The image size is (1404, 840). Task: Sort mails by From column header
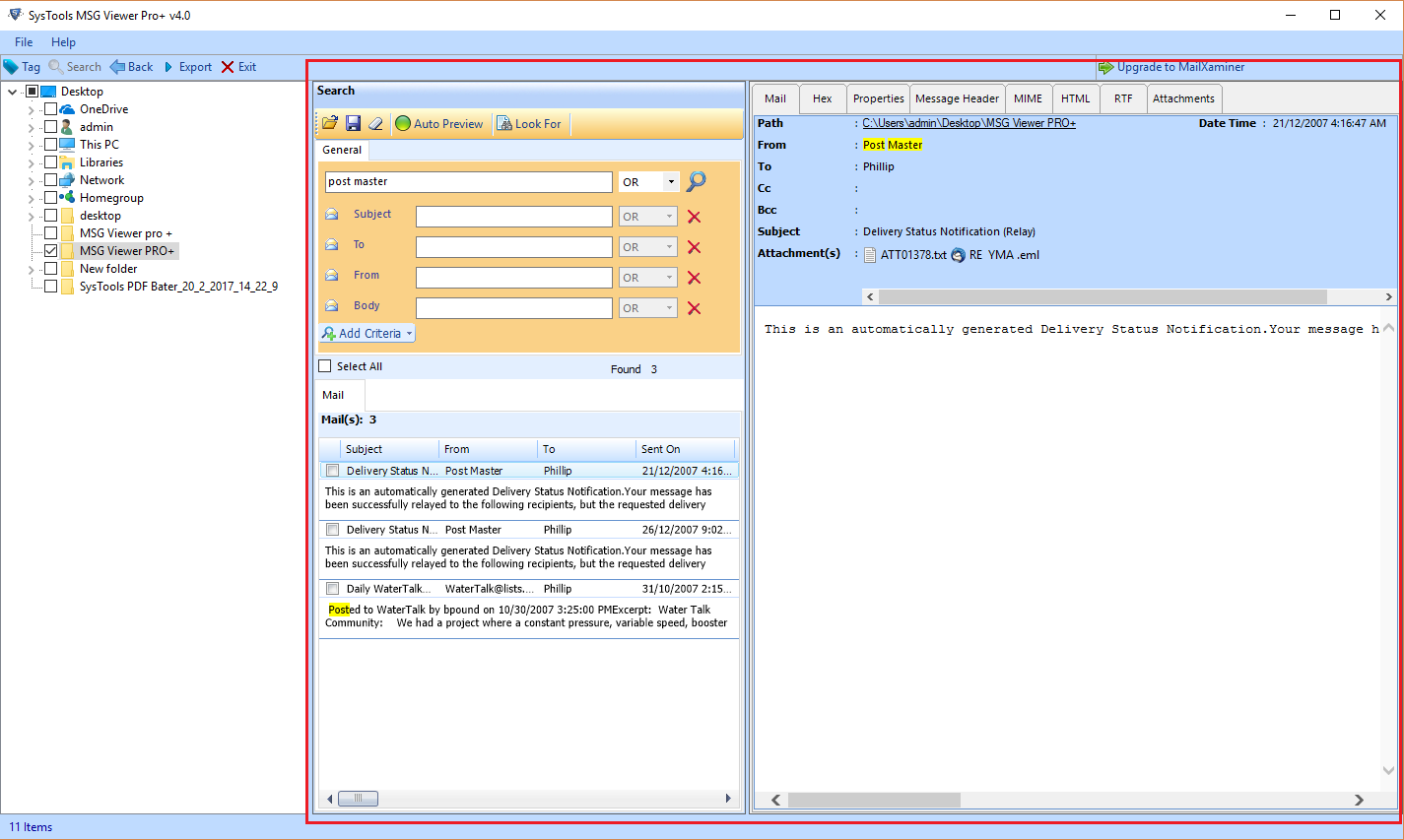tap(489, 449)
